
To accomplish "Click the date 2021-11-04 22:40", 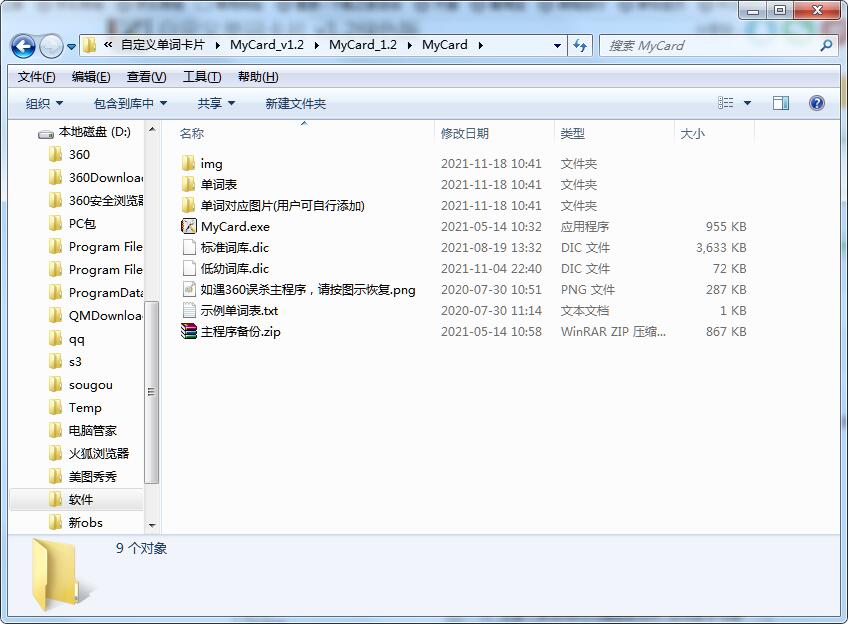I will pos(491,269).
